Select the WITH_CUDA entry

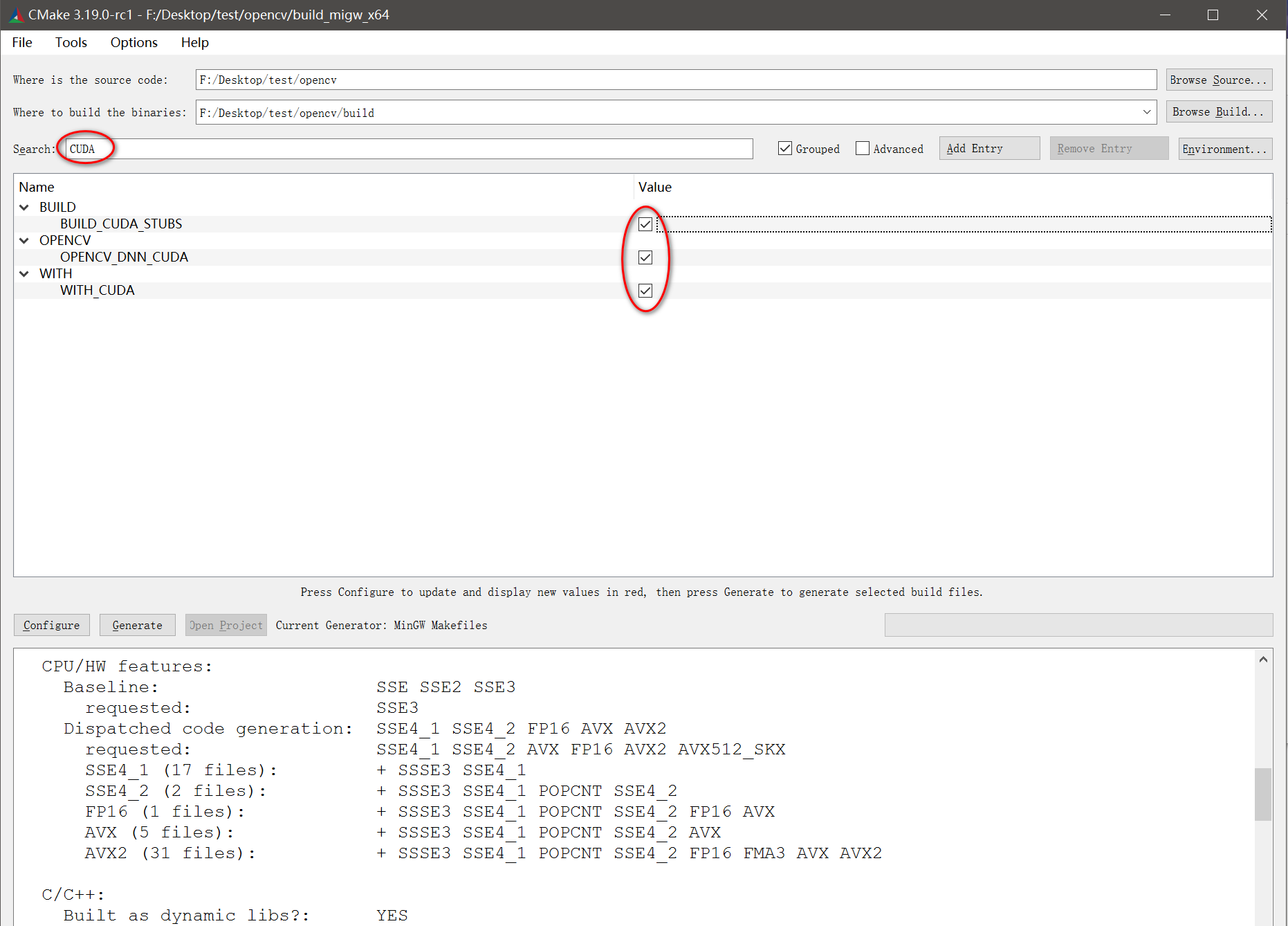pos(98,290)
